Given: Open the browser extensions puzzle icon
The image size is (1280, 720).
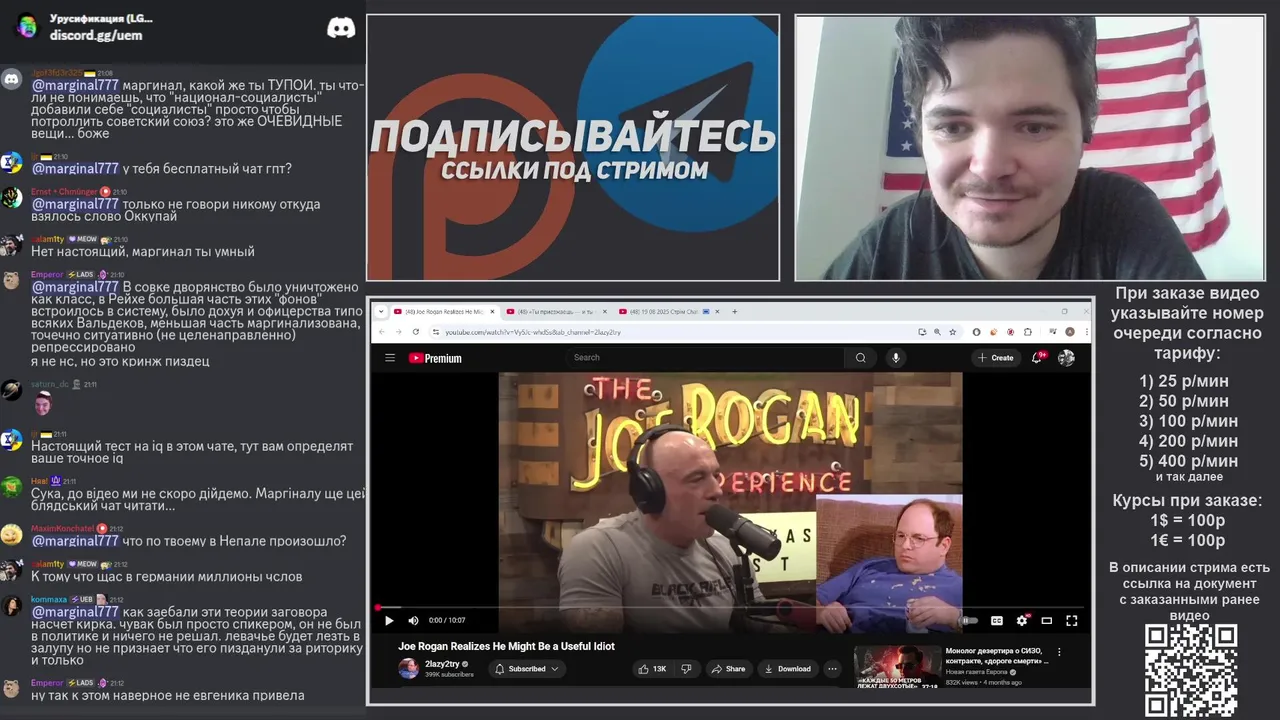Looking at the screenshot, I should tap(1027, 332).
